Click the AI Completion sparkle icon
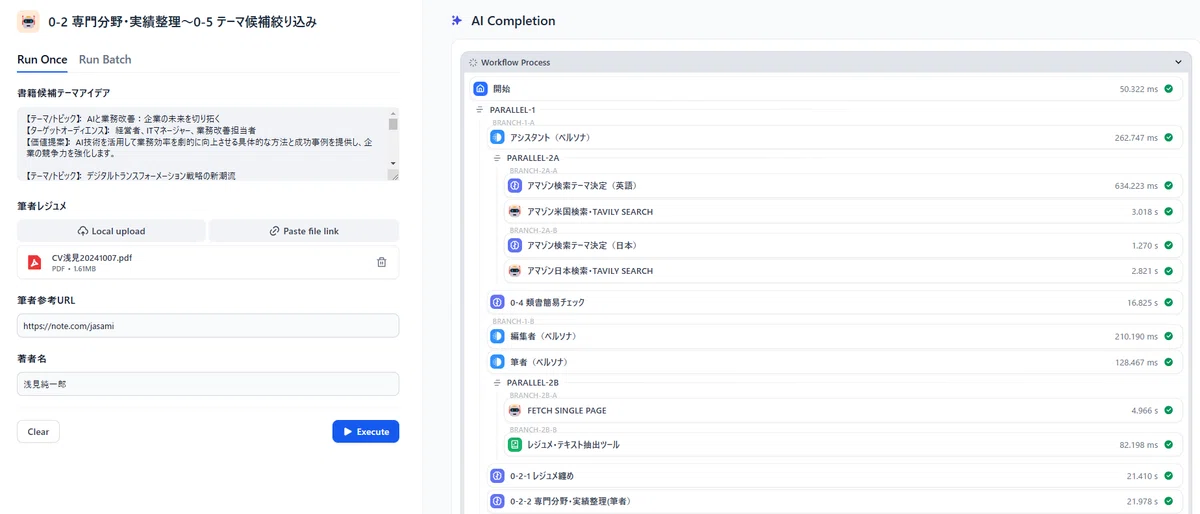The image size is (1200, 514). (x=456, y=21)
